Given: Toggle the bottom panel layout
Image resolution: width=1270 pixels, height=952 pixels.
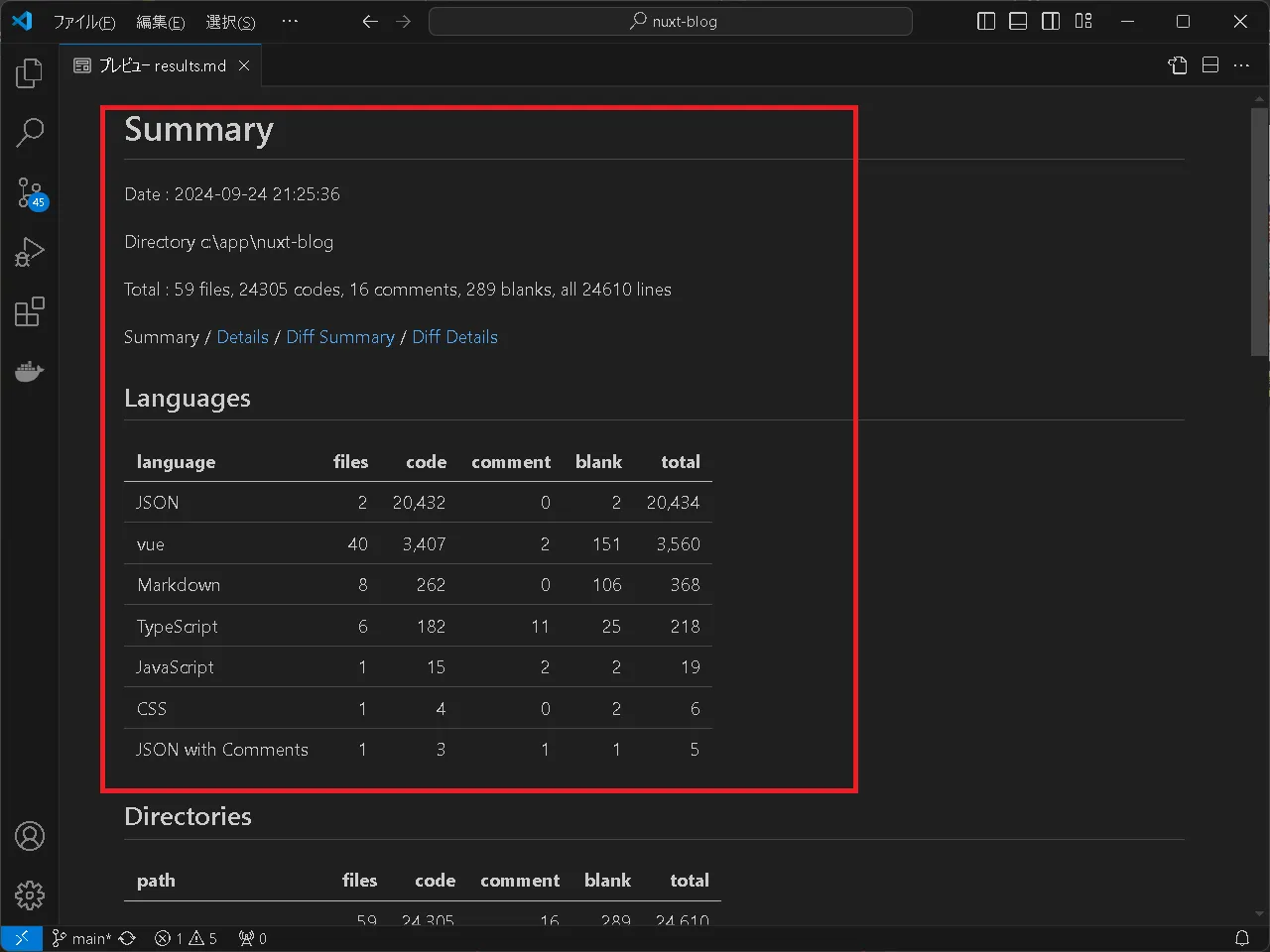Looking at the screenshot, I should click(1018, 21).
